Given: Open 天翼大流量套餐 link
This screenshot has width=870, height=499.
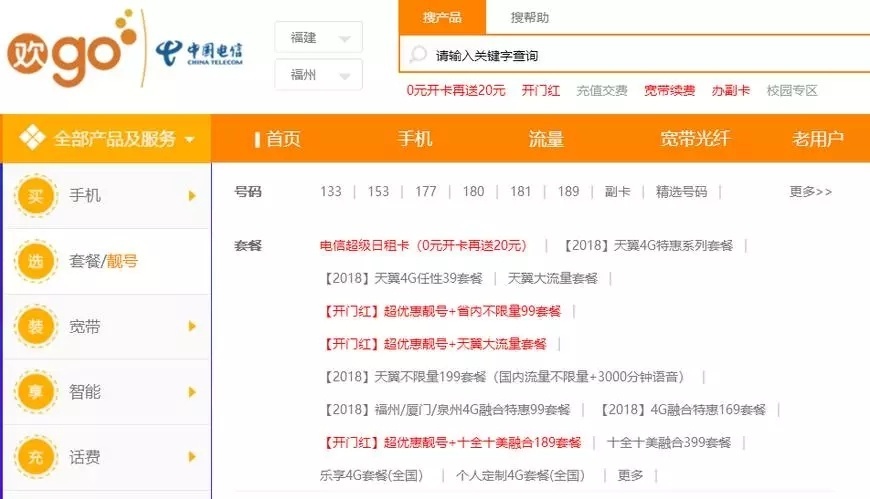Looking at the screenshot, I should coord(553,278).
